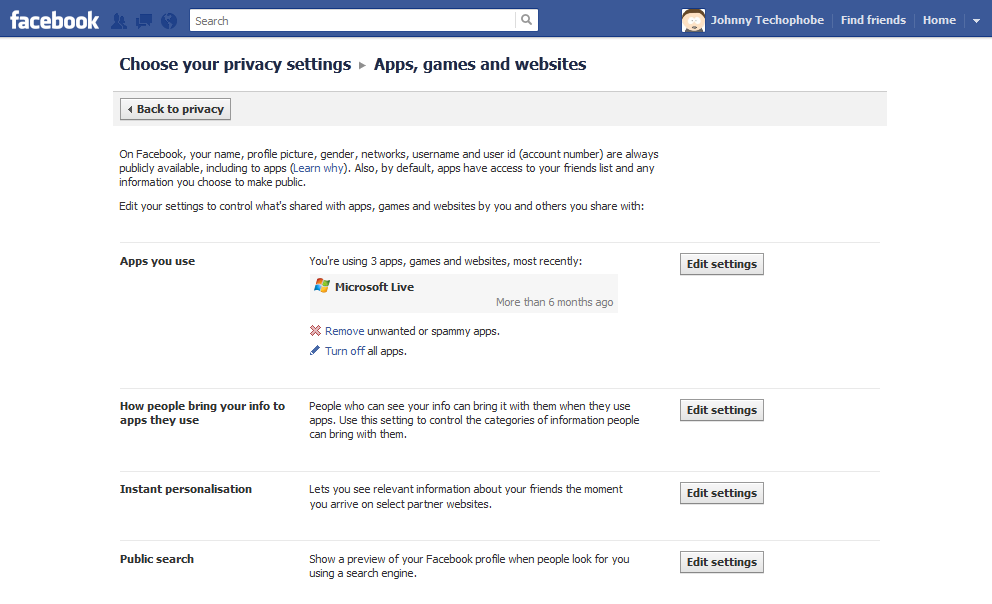The width and height of the screenshot is (992, 604).
Task: Click the Facebook logo
Action: [54, 20]
